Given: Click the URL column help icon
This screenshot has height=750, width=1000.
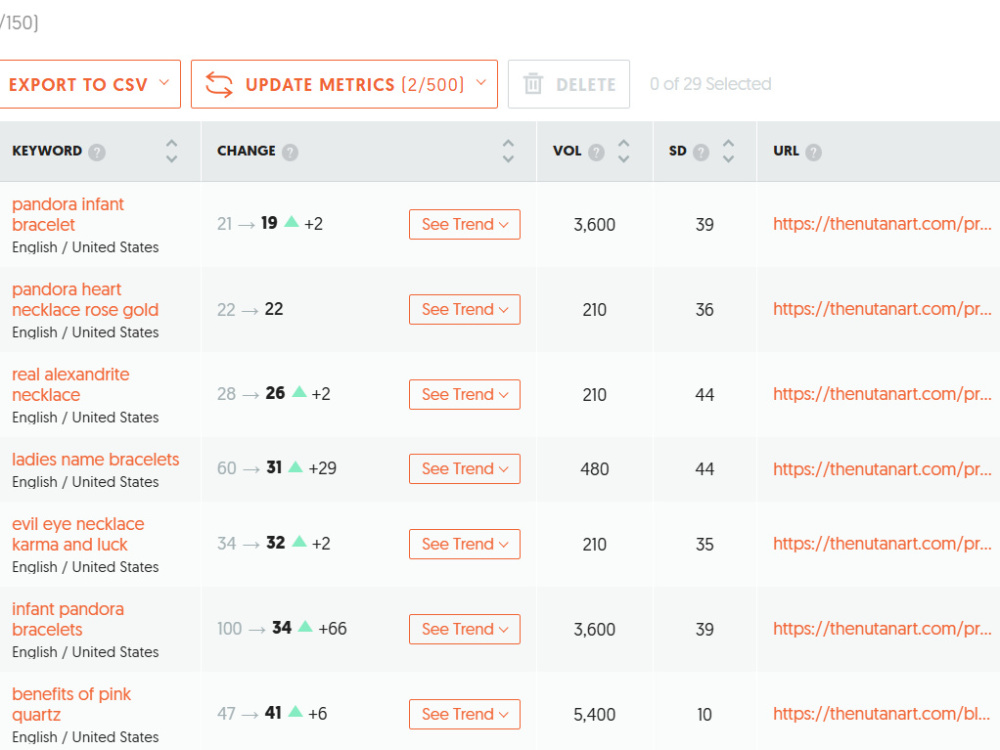Looking at the screenshot, I should pyautogui.click(x=813, y=152).
